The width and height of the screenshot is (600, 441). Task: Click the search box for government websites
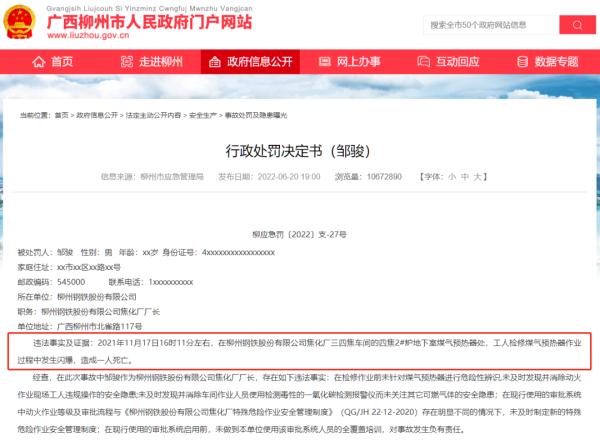(x=491, y=25)
